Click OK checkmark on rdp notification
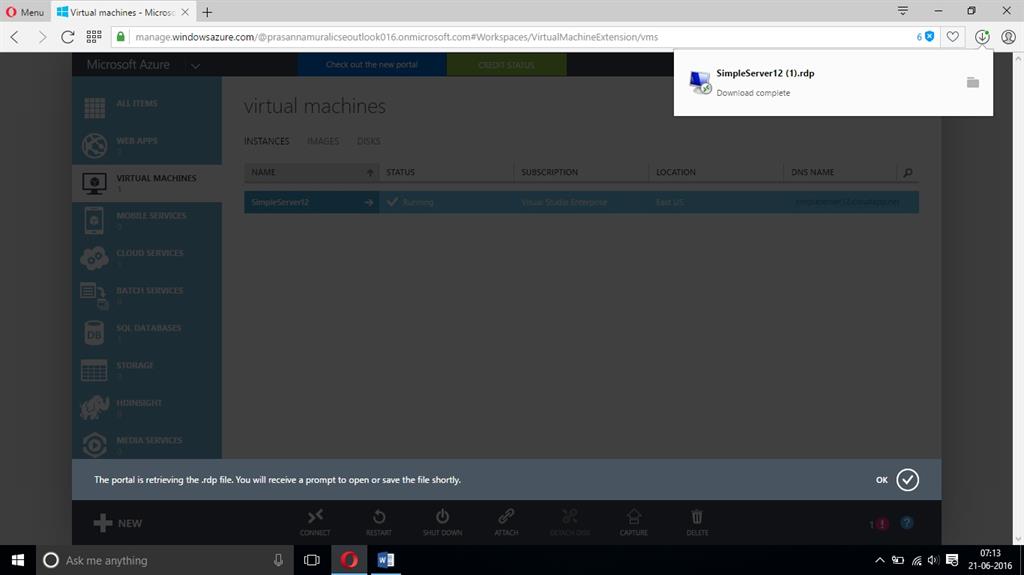Image resolution: width=1024 pixels, height=575 pixels. [907, 480]
